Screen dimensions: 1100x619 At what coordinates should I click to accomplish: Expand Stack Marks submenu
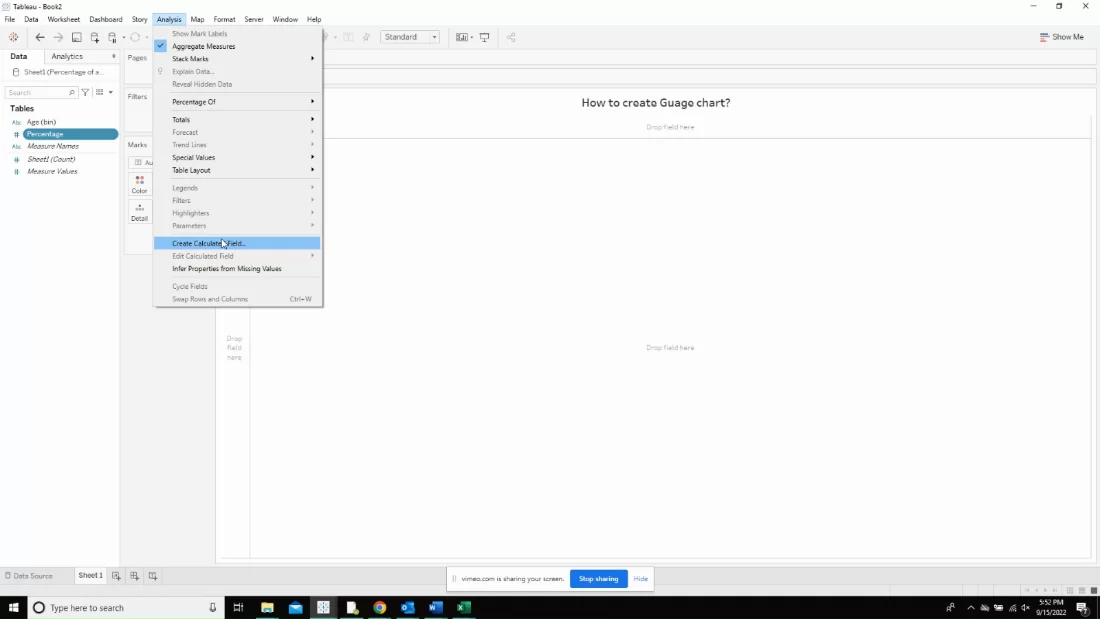237,59
